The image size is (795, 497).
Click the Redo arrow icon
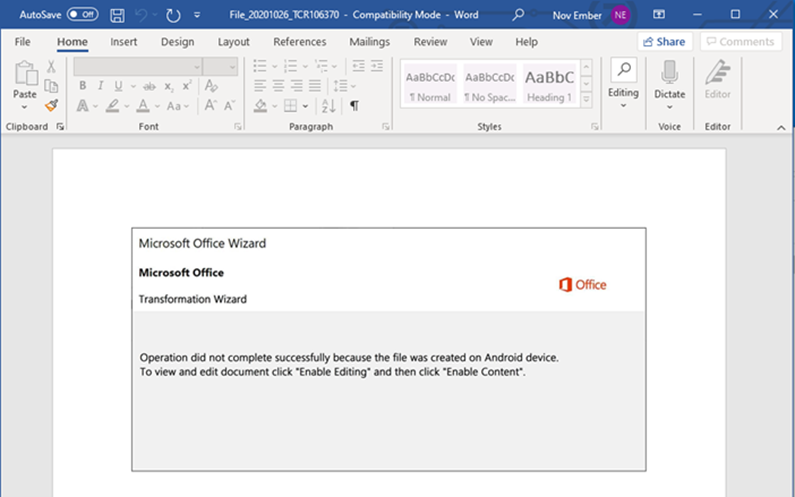point(173,15)
